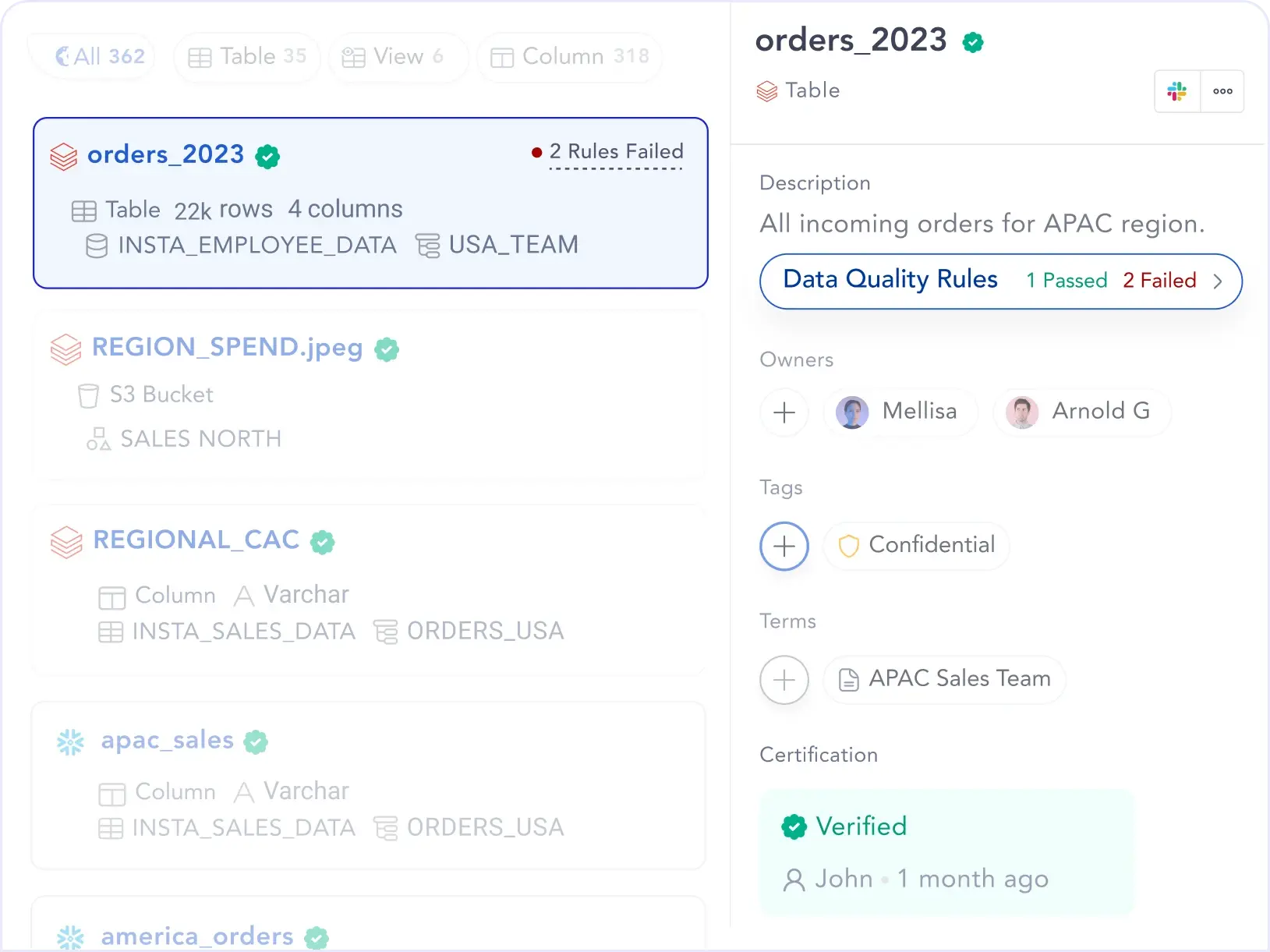Image resolution: width=1270 pixels, height=952 pixels.
Task: Open the america_orders asset result
Action: click(197, 936)
